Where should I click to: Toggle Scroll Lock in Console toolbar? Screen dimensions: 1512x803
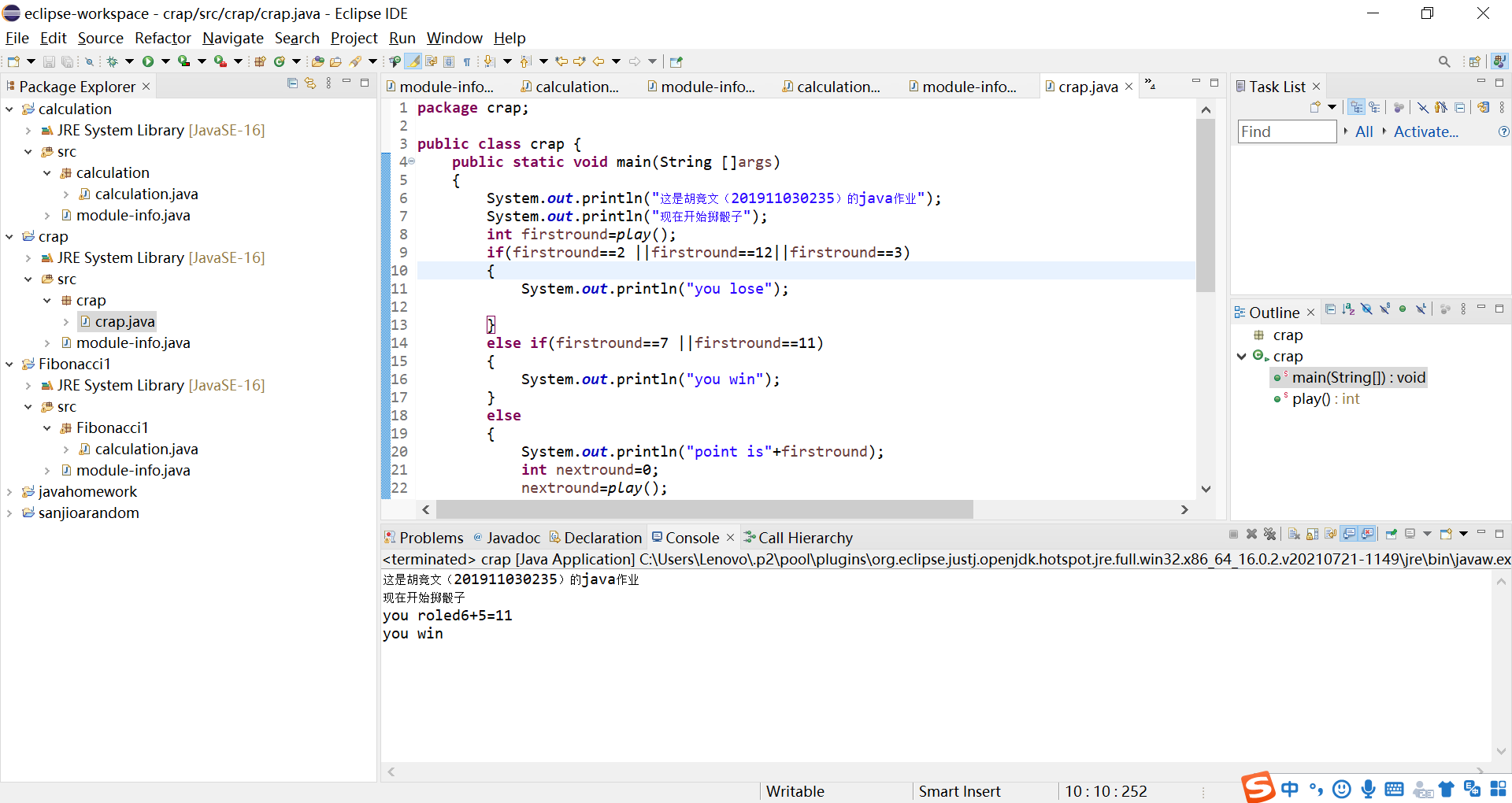1312,534
